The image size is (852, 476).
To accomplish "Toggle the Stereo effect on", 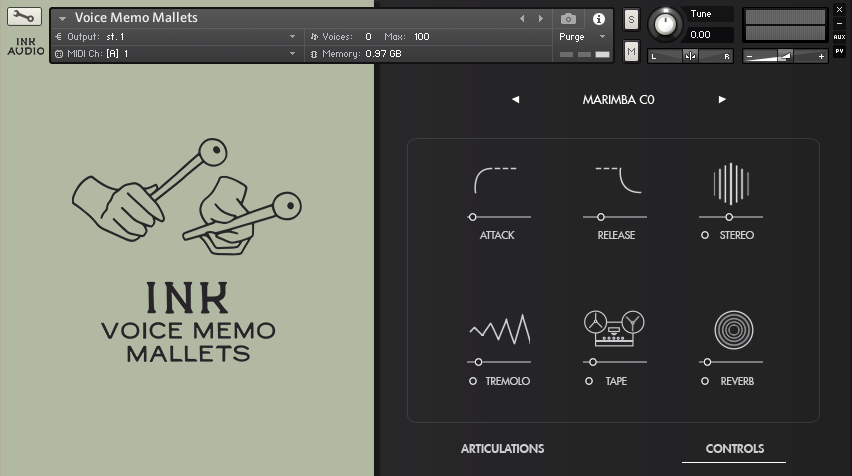I will pyautogui.click(x=705, y=236).
